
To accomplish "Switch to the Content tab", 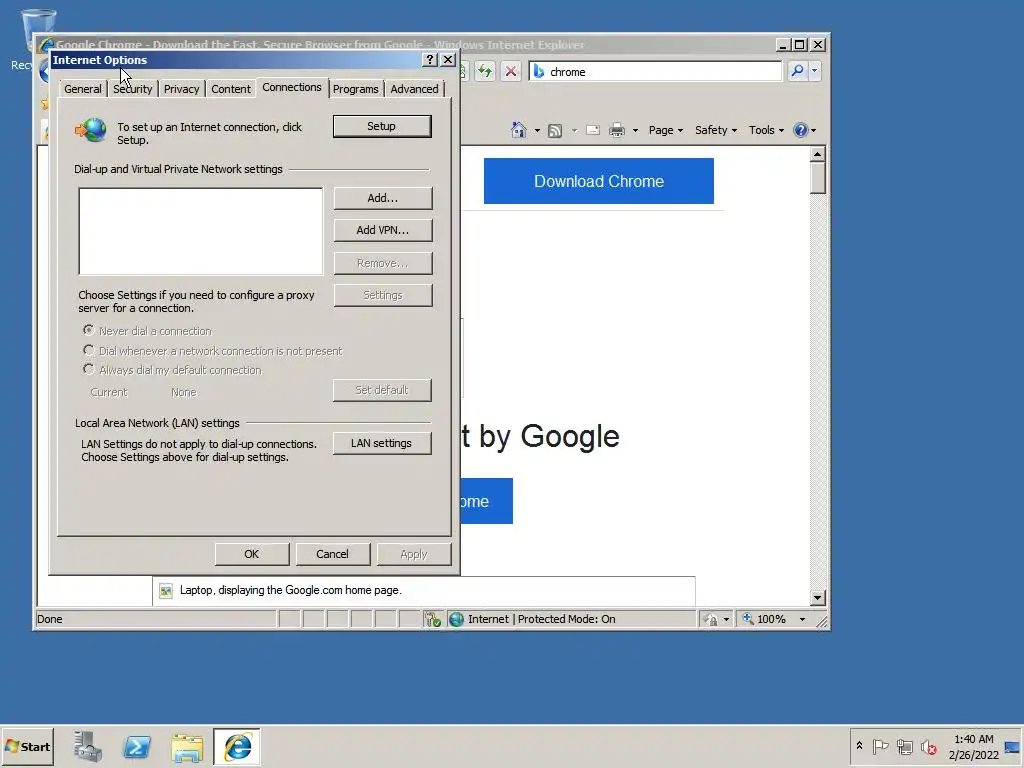I will tap(231, 89).
